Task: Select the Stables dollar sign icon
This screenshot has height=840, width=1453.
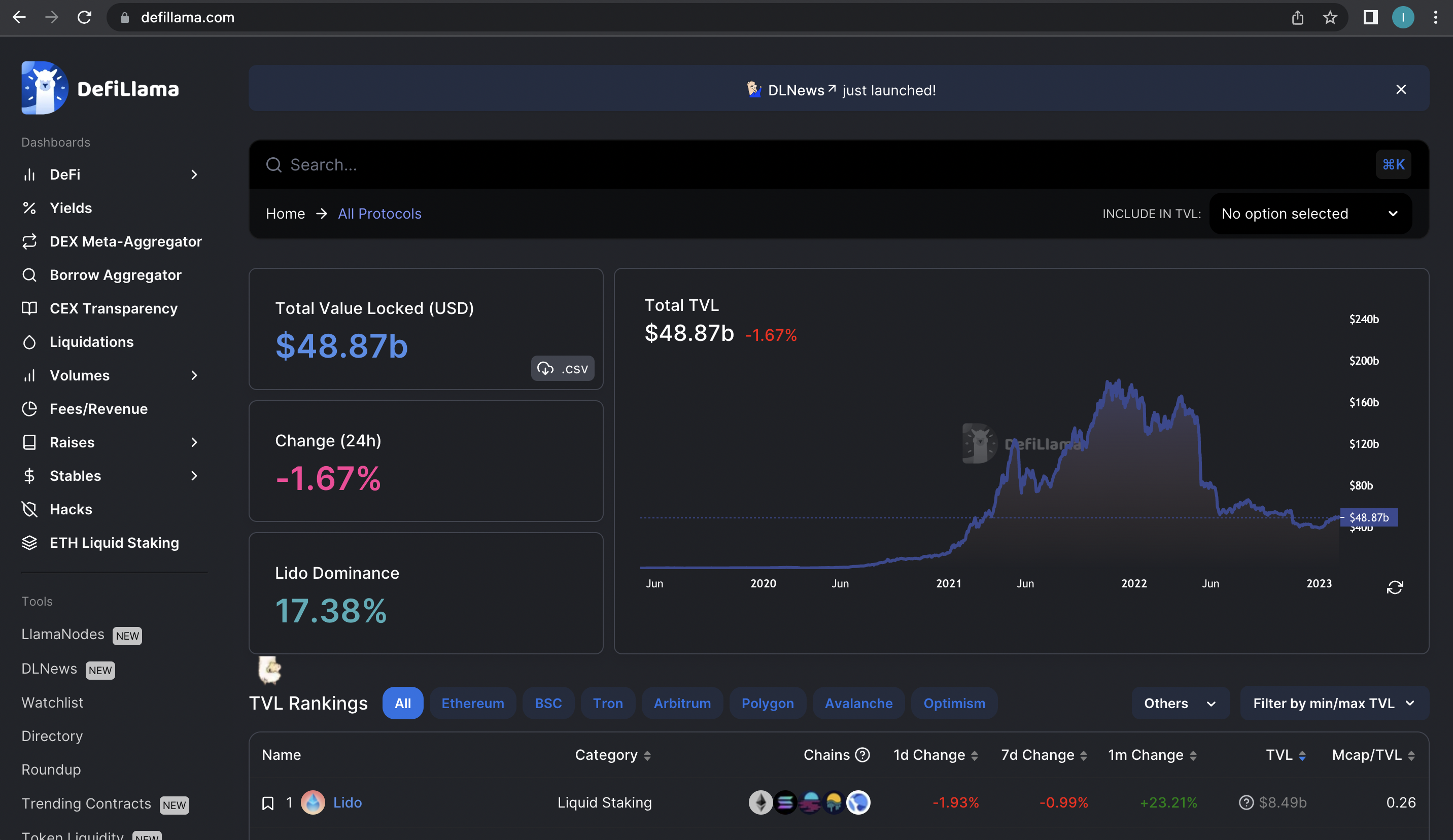Action: pos(29,476)
